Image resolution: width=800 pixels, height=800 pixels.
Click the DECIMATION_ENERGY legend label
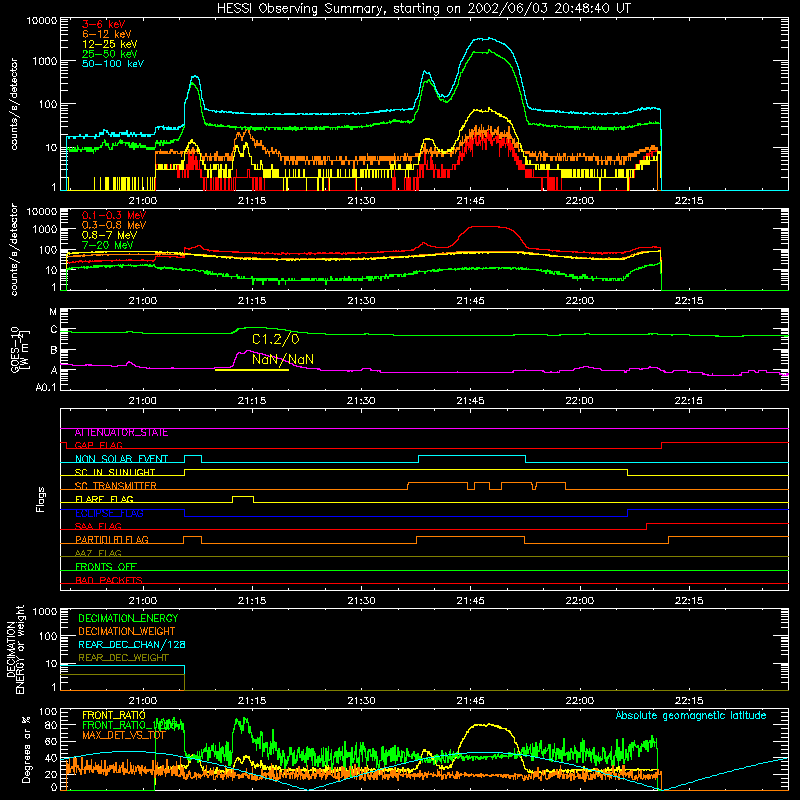point(128,618)
